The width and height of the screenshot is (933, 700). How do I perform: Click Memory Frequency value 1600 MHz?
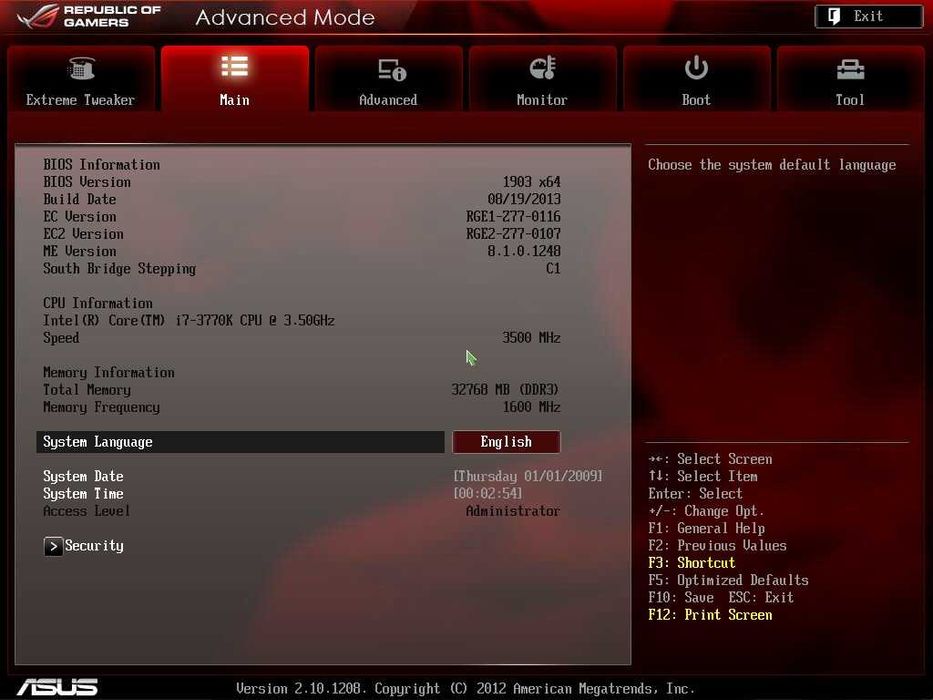pos(531,407)
